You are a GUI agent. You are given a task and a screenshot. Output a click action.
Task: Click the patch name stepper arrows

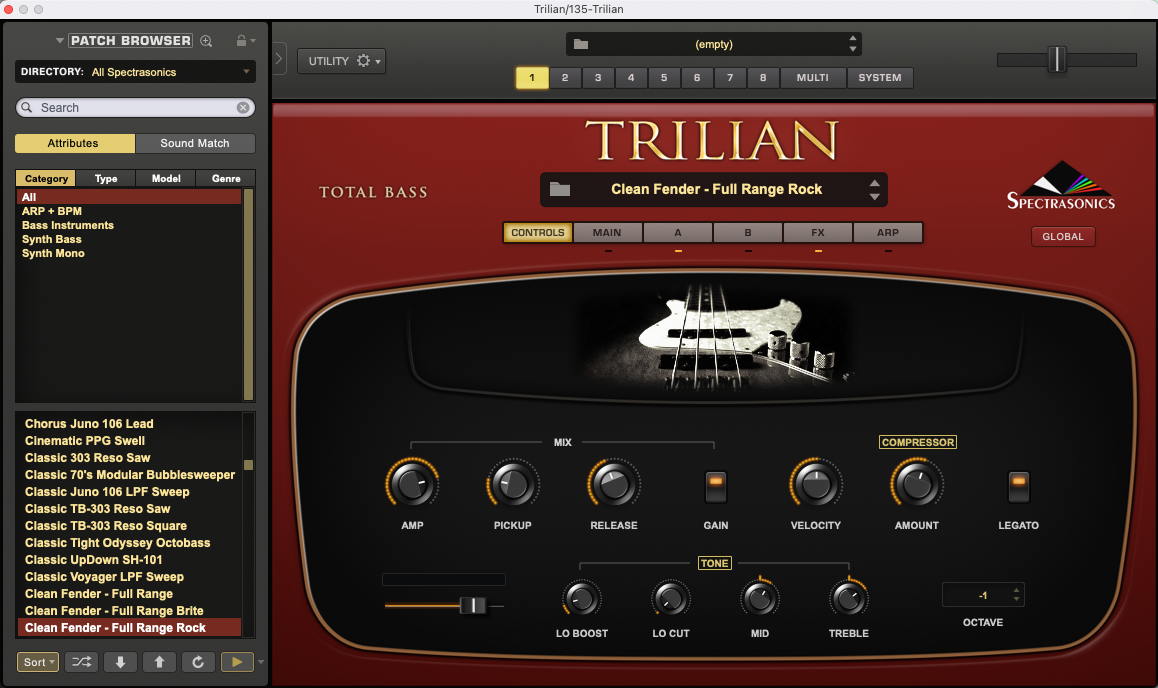pyautogui.click(x=874, y=190)
